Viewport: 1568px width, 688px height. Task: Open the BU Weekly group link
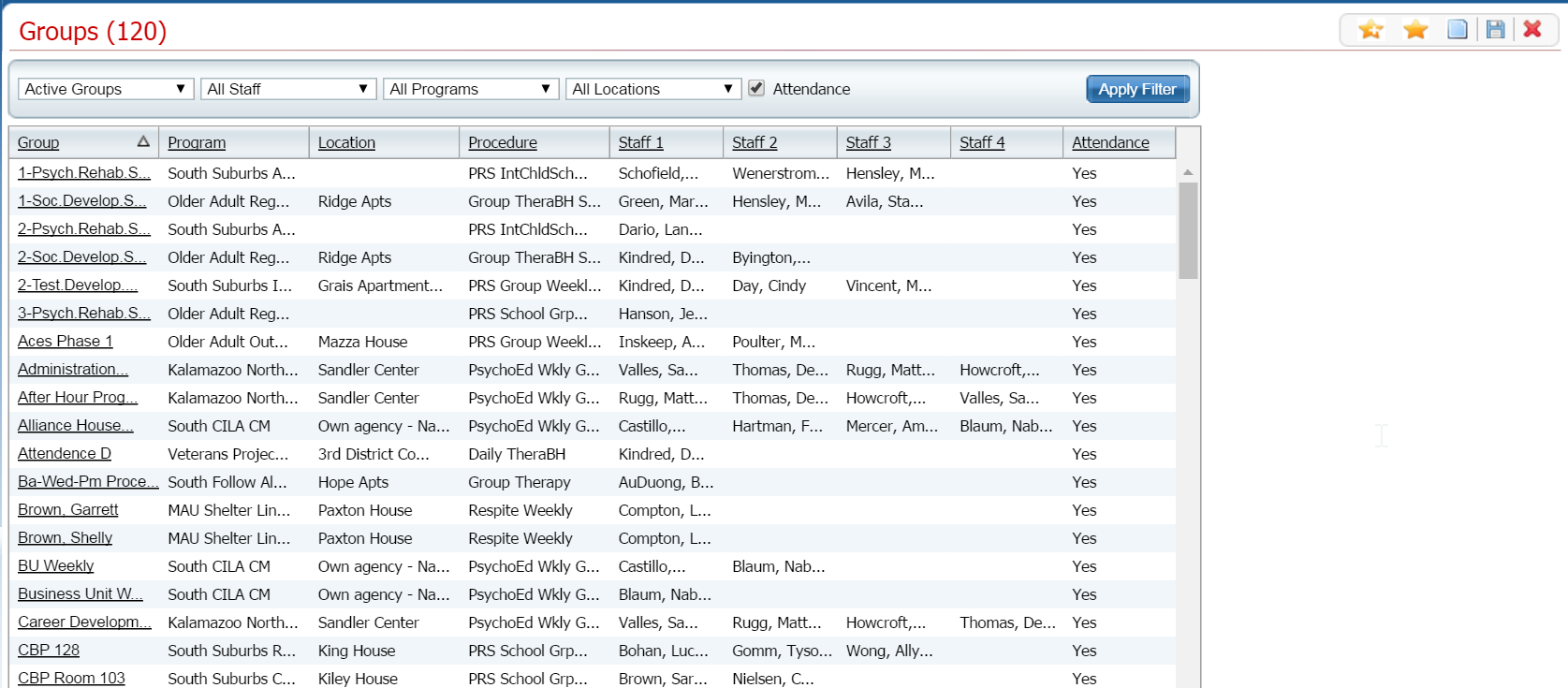pos(56,566)
